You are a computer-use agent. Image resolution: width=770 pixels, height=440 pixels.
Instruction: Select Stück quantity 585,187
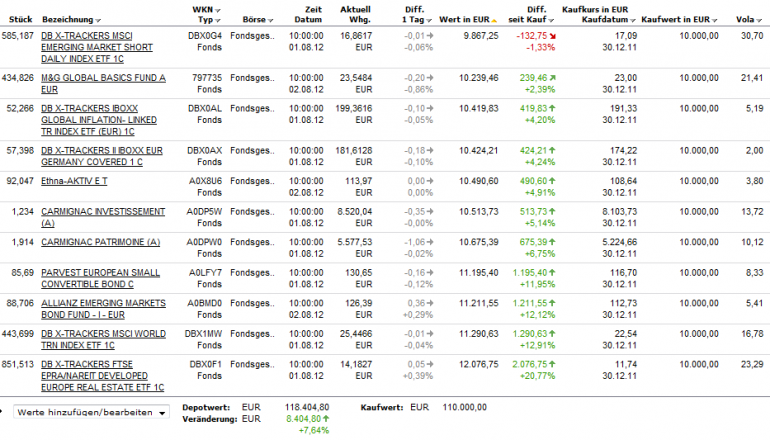(18, 35)
